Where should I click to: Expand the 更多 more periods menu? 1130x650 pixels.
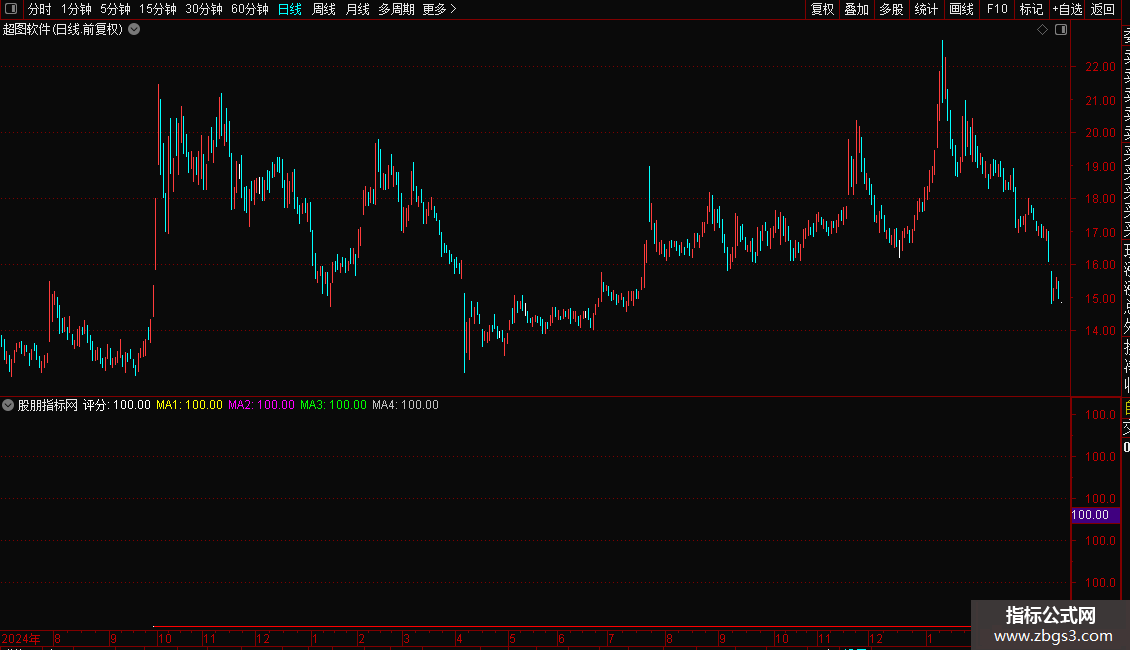click(440, 9)
